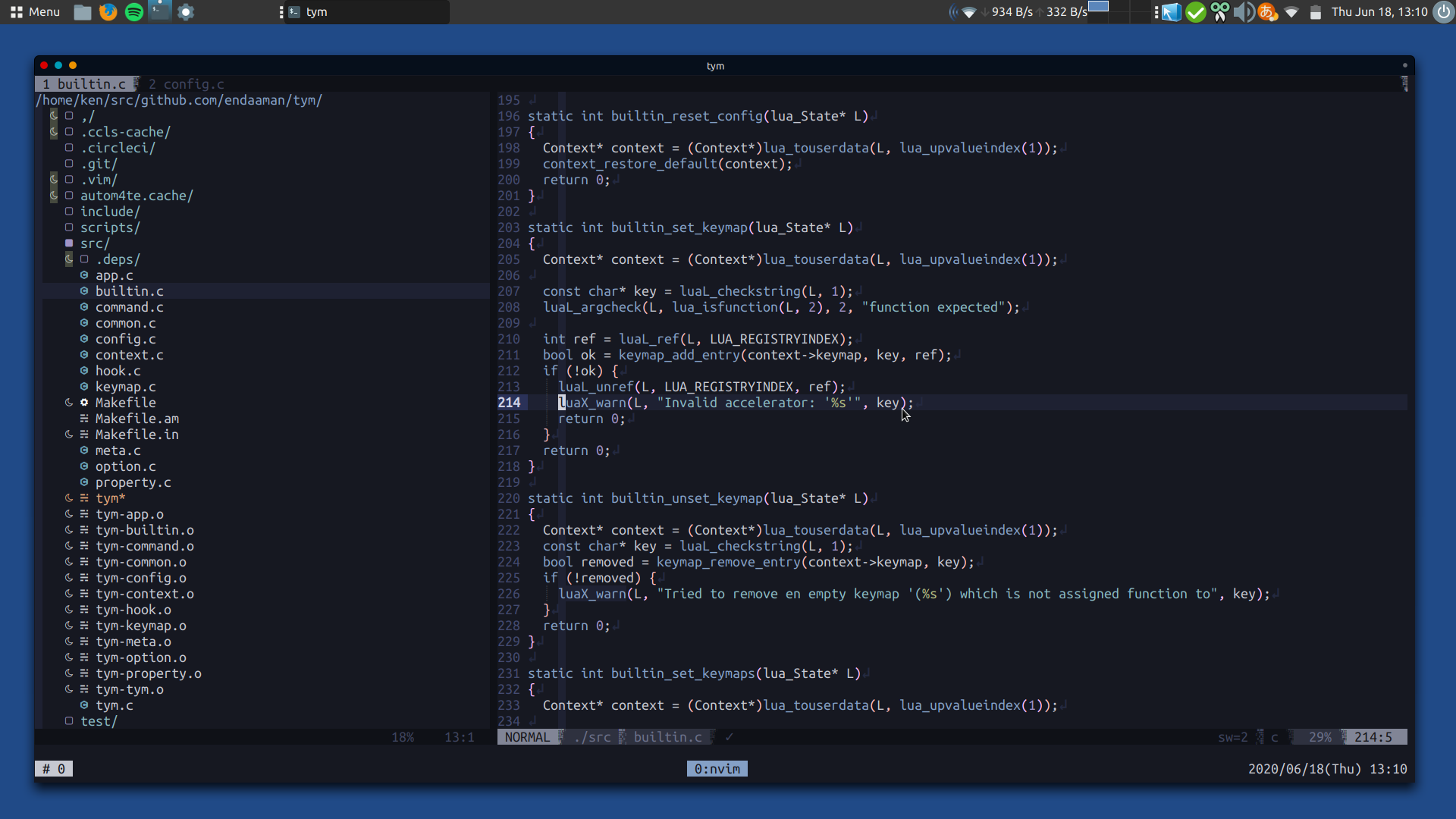Open keymap.c from the file tree
1456x819 pixels.
(x=125, y=387)
